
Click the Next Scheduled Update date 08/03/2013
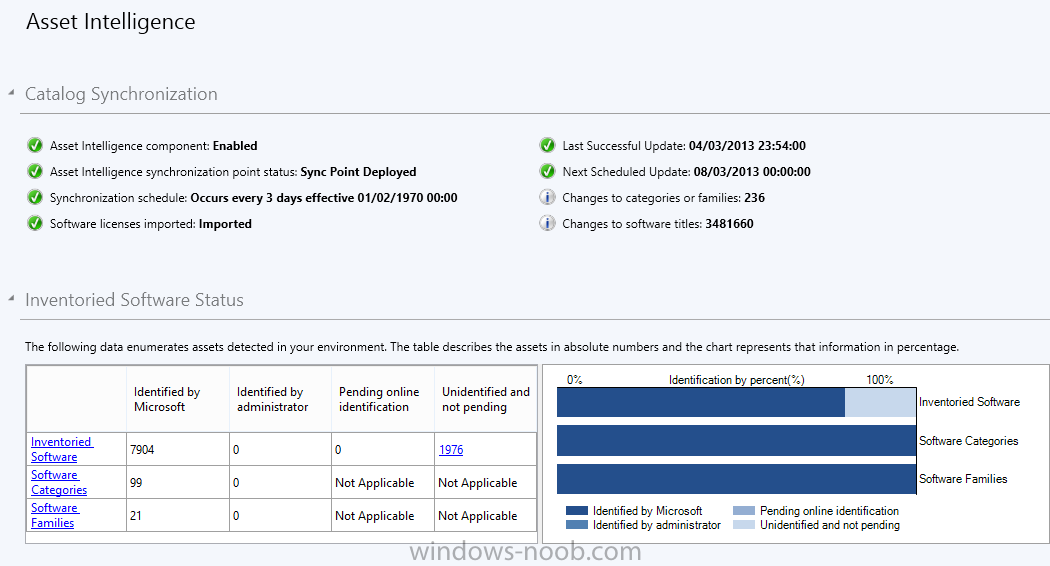pos(752,171)
